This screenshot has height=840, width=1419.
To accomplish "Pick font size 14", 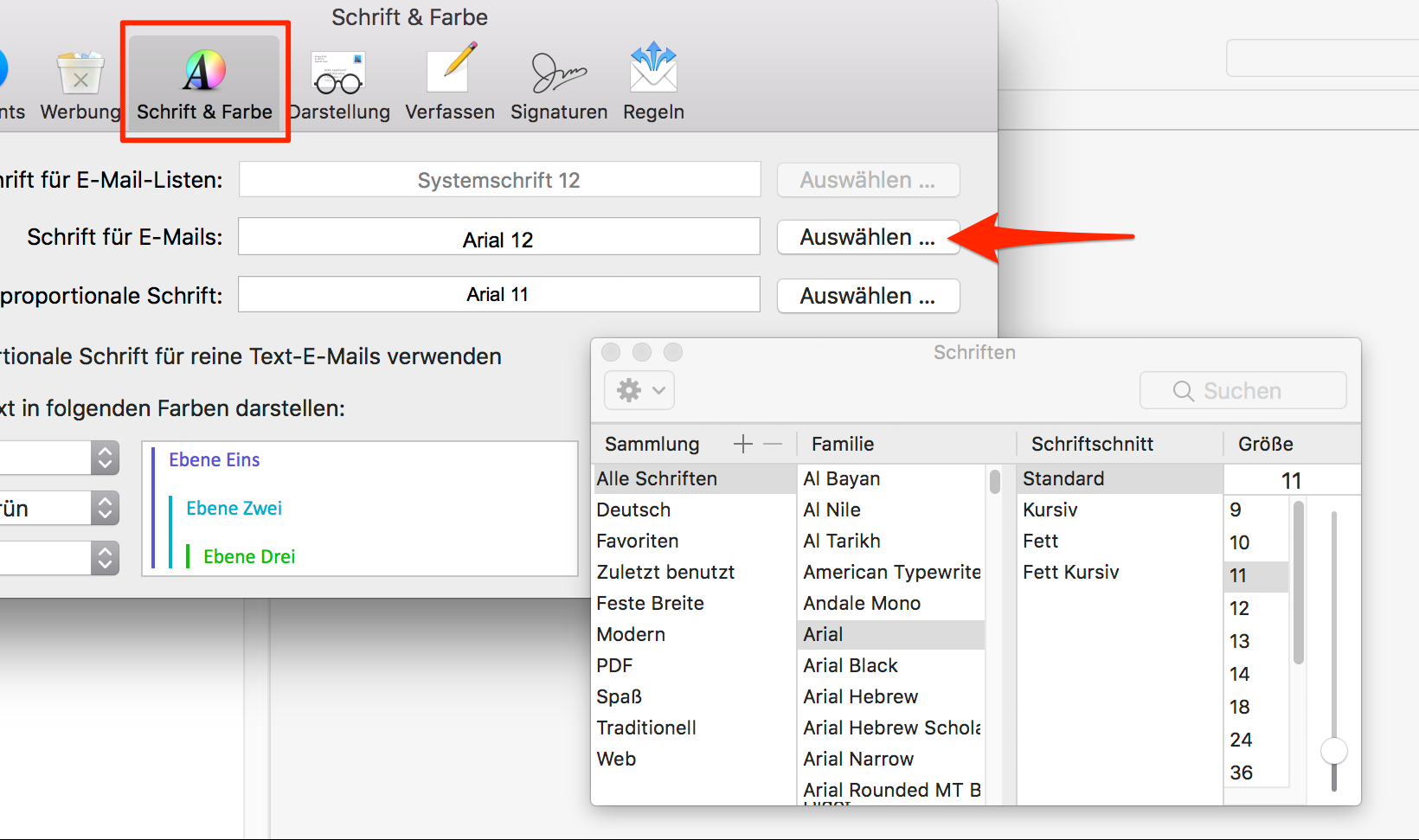I will 1256,674.
